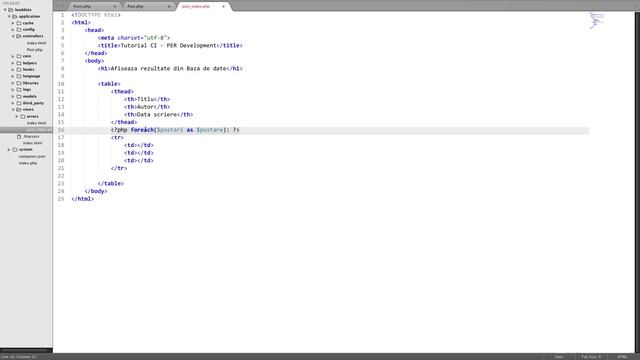Viewport: 640px width, 360px height.
Task: Click the DOCTYPE html line of code
Action: click(96, 15)
